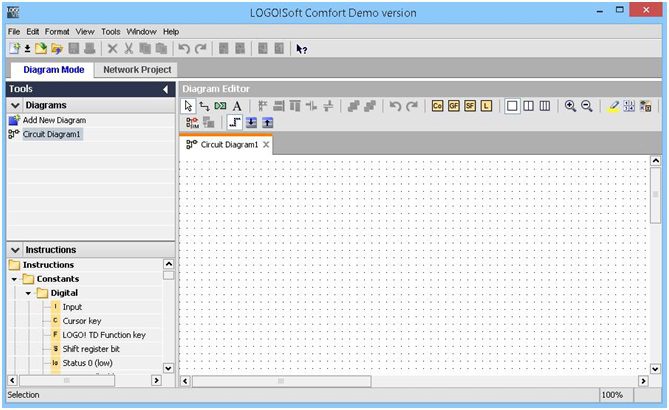Click the Simulation icon on second toolbar row
This screenshot has width=669, height=410.
pyautogui.click(x=192, y=123)
